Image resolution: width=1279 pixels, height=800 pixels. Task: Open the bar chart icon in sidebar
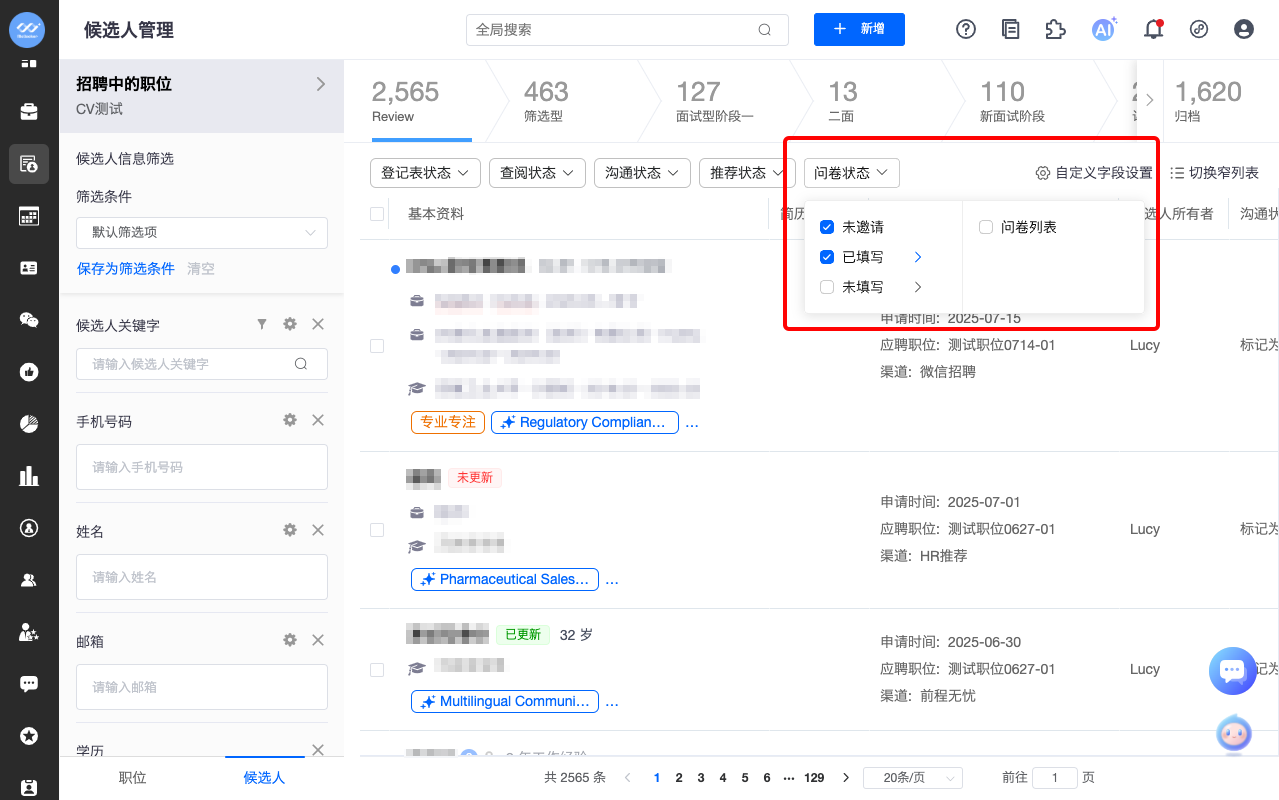click(x=29, y=476)
